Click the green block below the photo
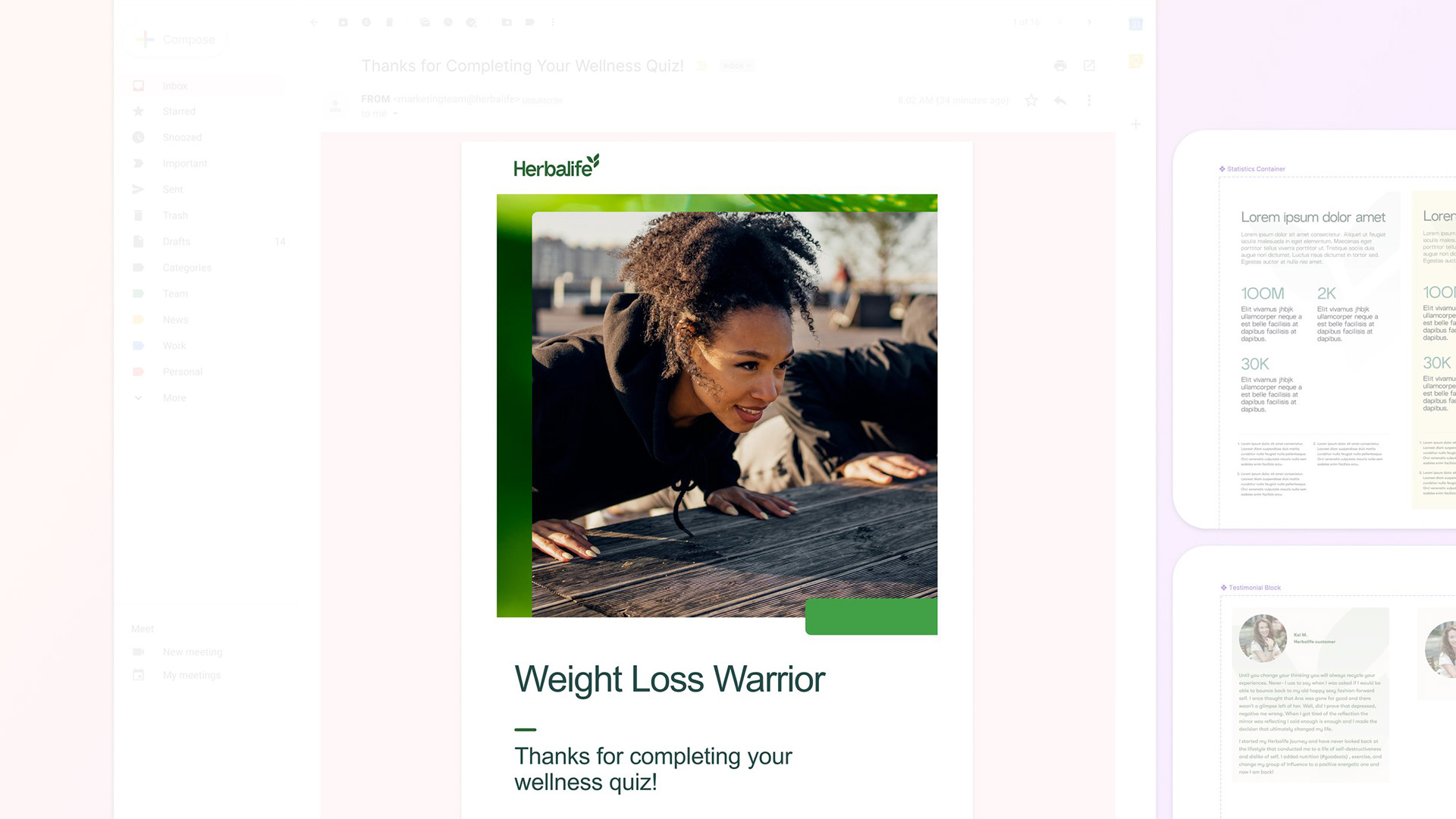Image resolution: width=1456 pixels, height=819 pixels. click(871, 617)
